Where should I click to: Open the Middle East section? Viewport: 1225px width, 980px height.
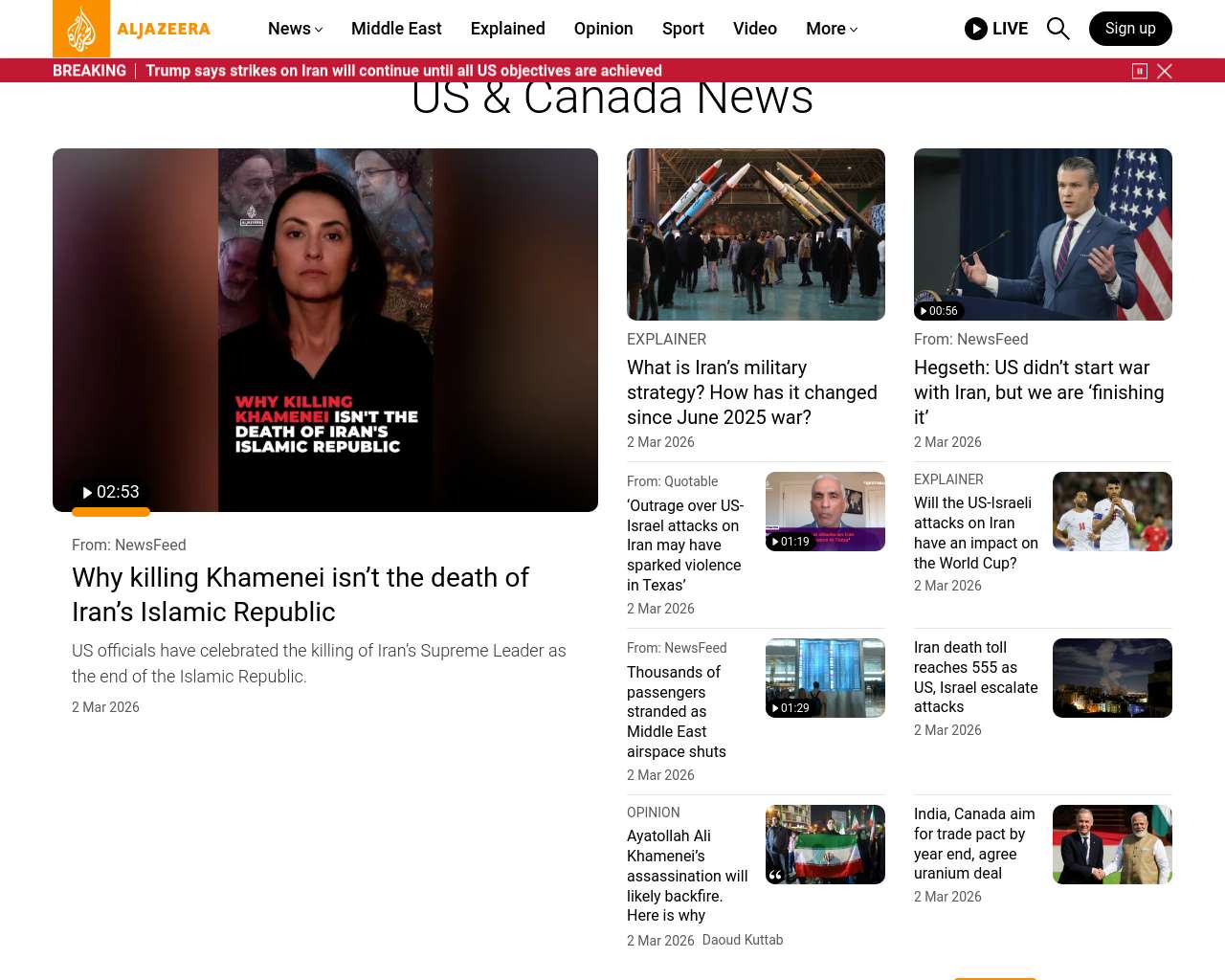tap(396, 29)
